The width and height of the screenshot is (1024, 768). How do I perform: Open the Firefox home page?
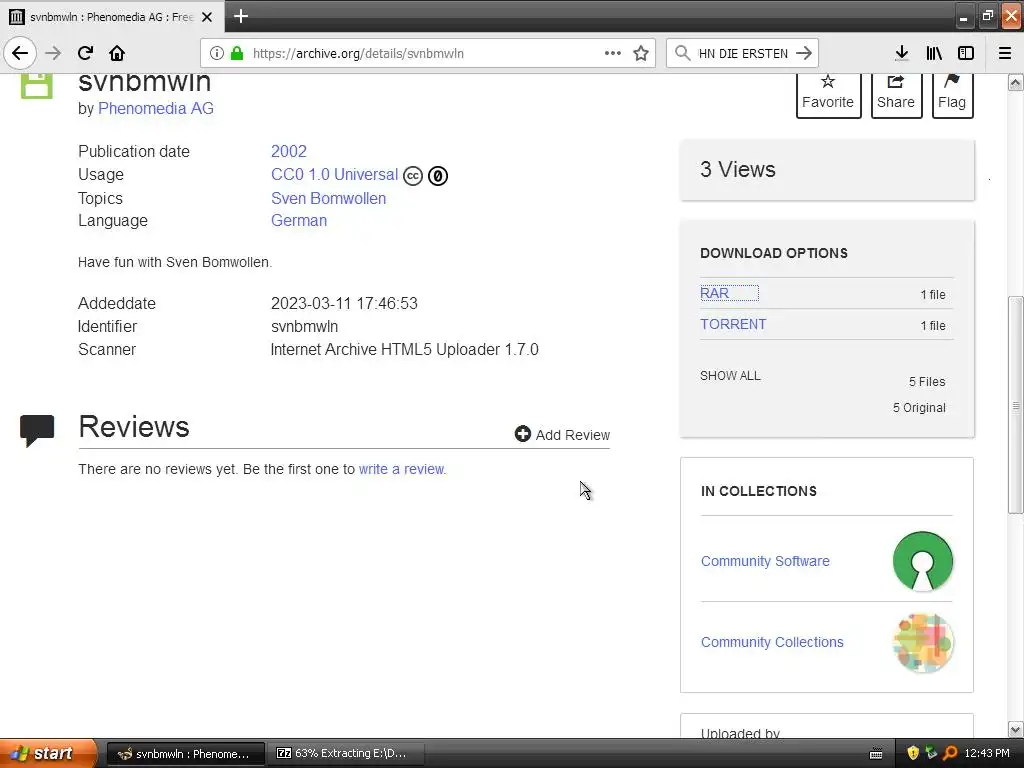(117, 53)
